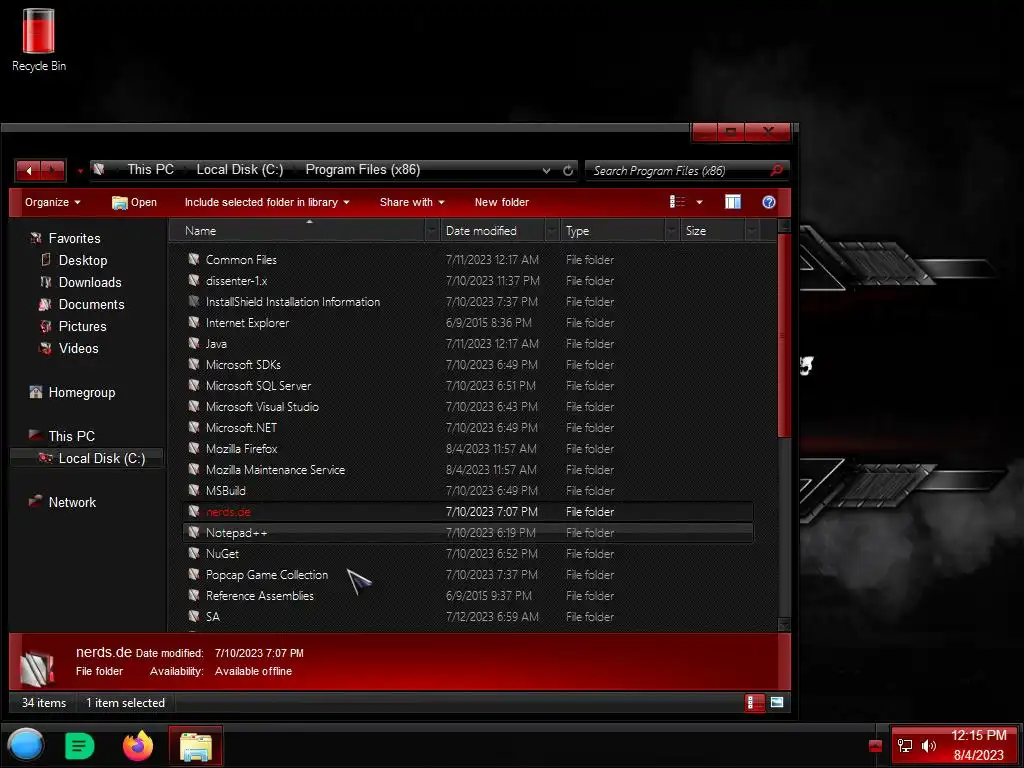This screenshot has width=1024, height=768.
Task: Open Name column filter dropdown
Action: click(x=432, y=231)
